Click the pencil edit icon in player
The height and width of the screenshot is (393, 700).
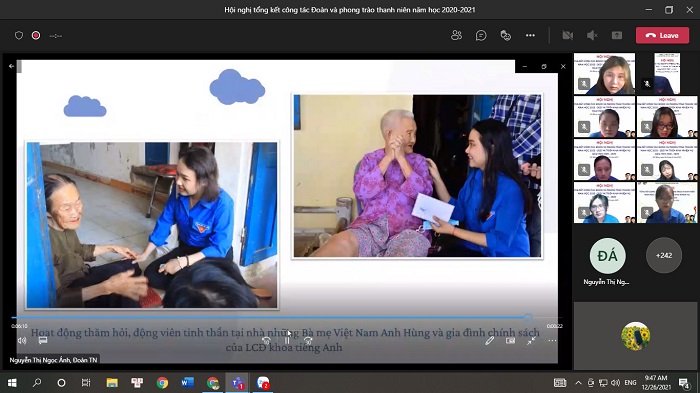pyautogui.click(x=489, y=341)
